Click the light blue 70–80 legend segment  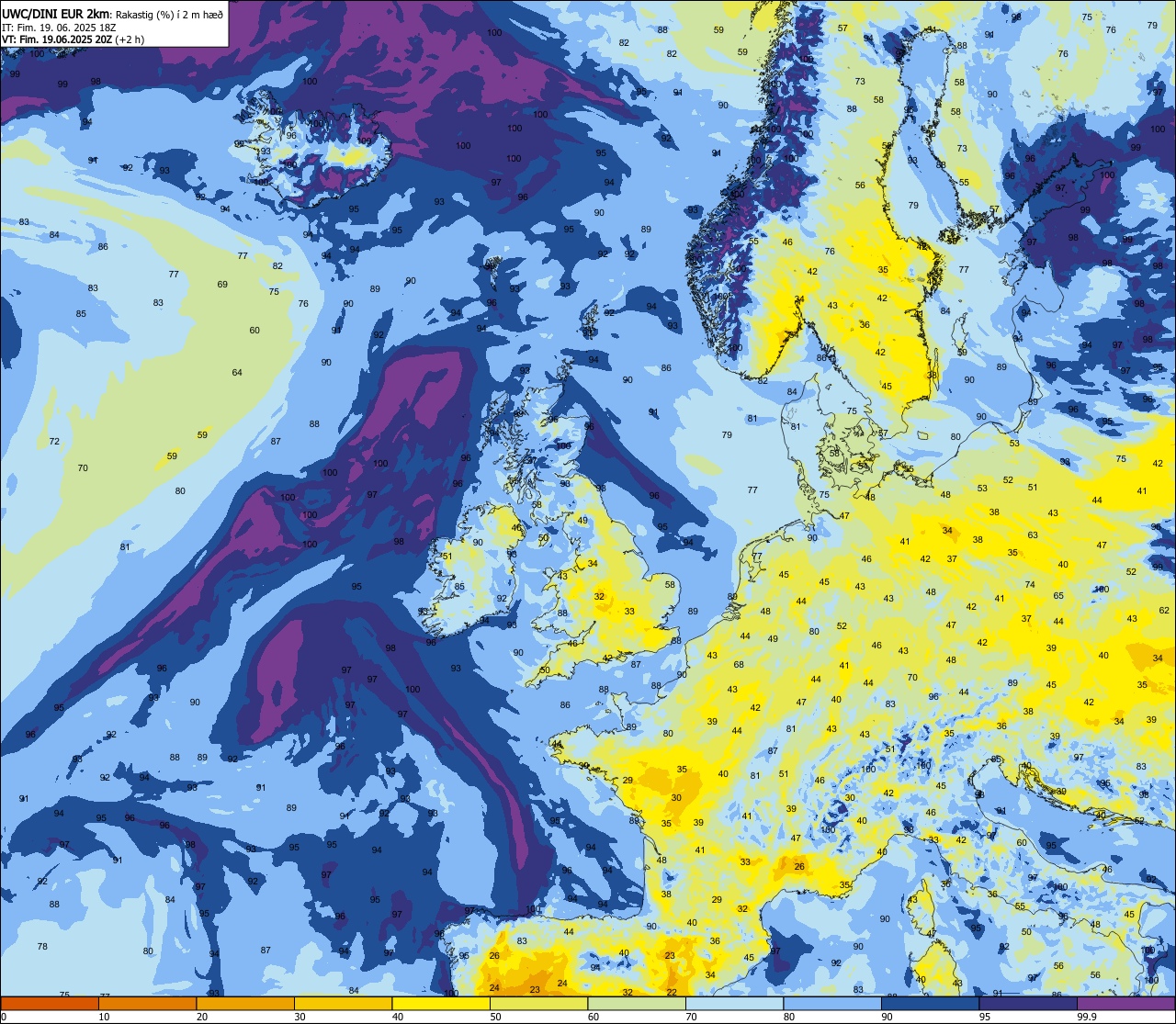(734, 1003)
